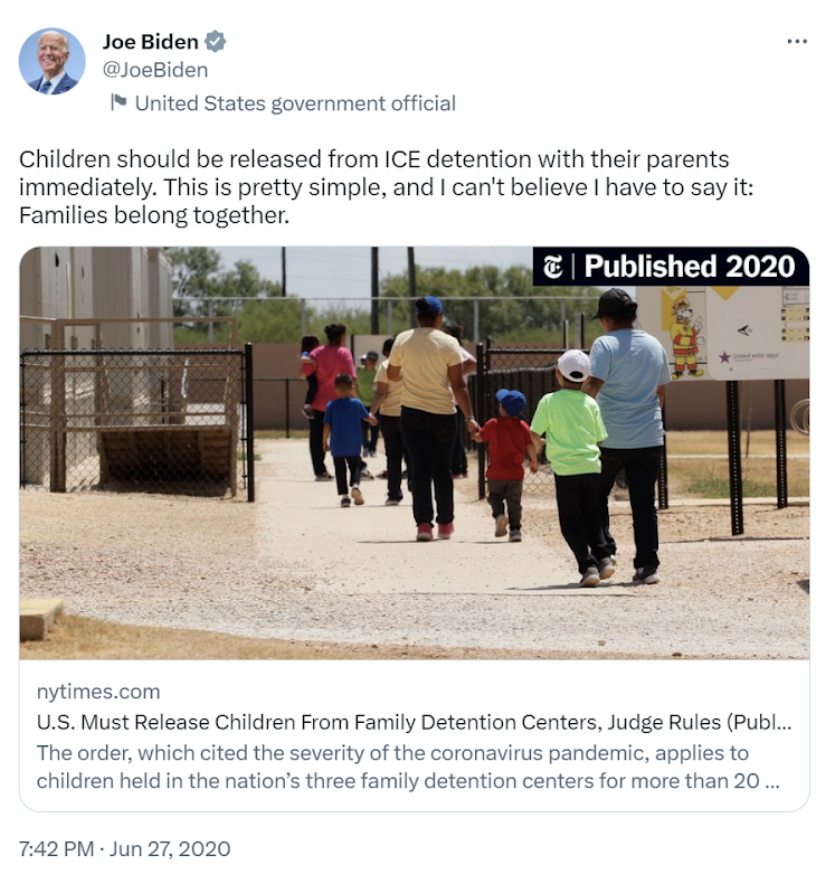The width and height of the screenshot is (832, 872).
Task: Click the Families belong together sentence
Action: tap(154, 215)
